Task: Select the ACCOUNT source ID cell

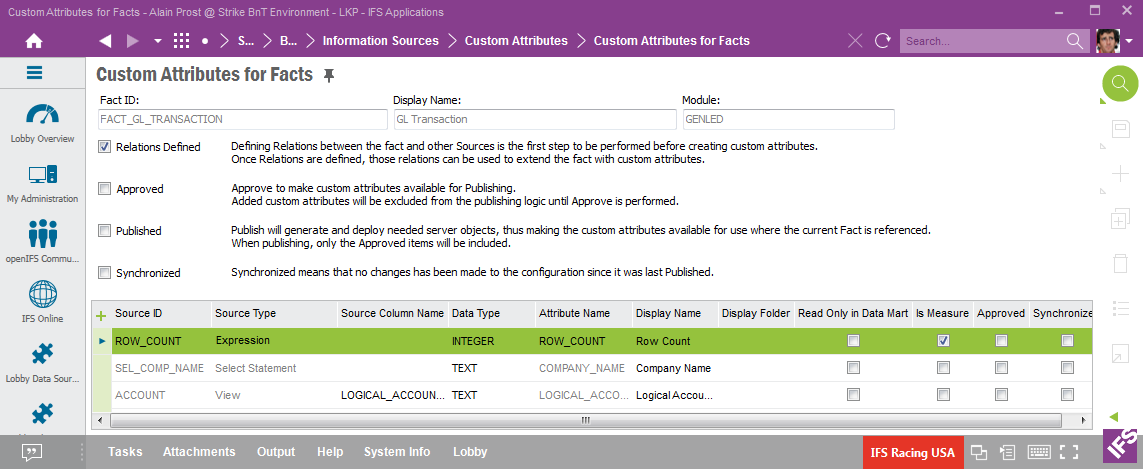Action: click(160, 395)
